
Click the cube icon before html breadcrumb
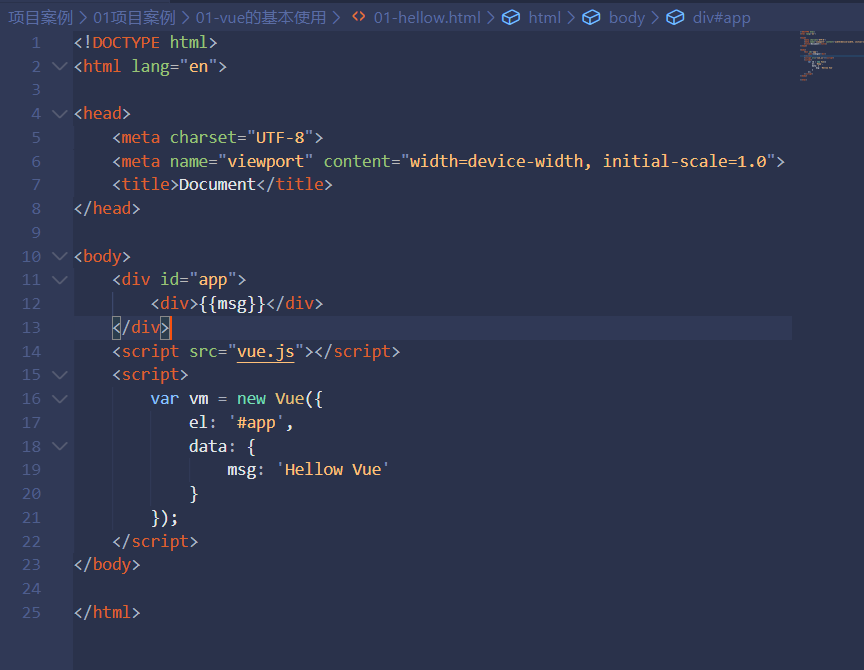(x=511, y=18)
